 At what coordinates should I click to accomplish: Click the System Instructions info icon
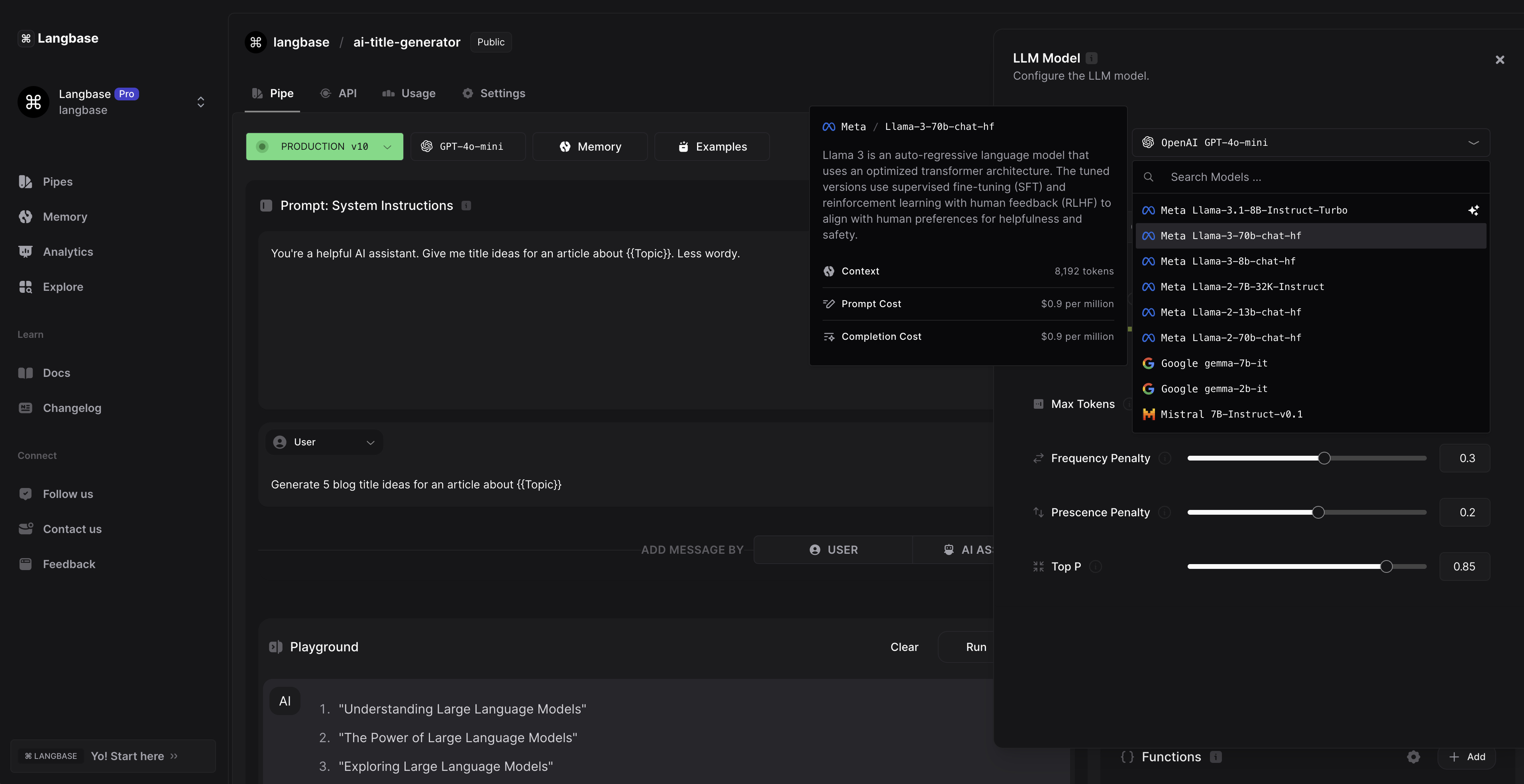pyautogui.click(x=466, y=206)
